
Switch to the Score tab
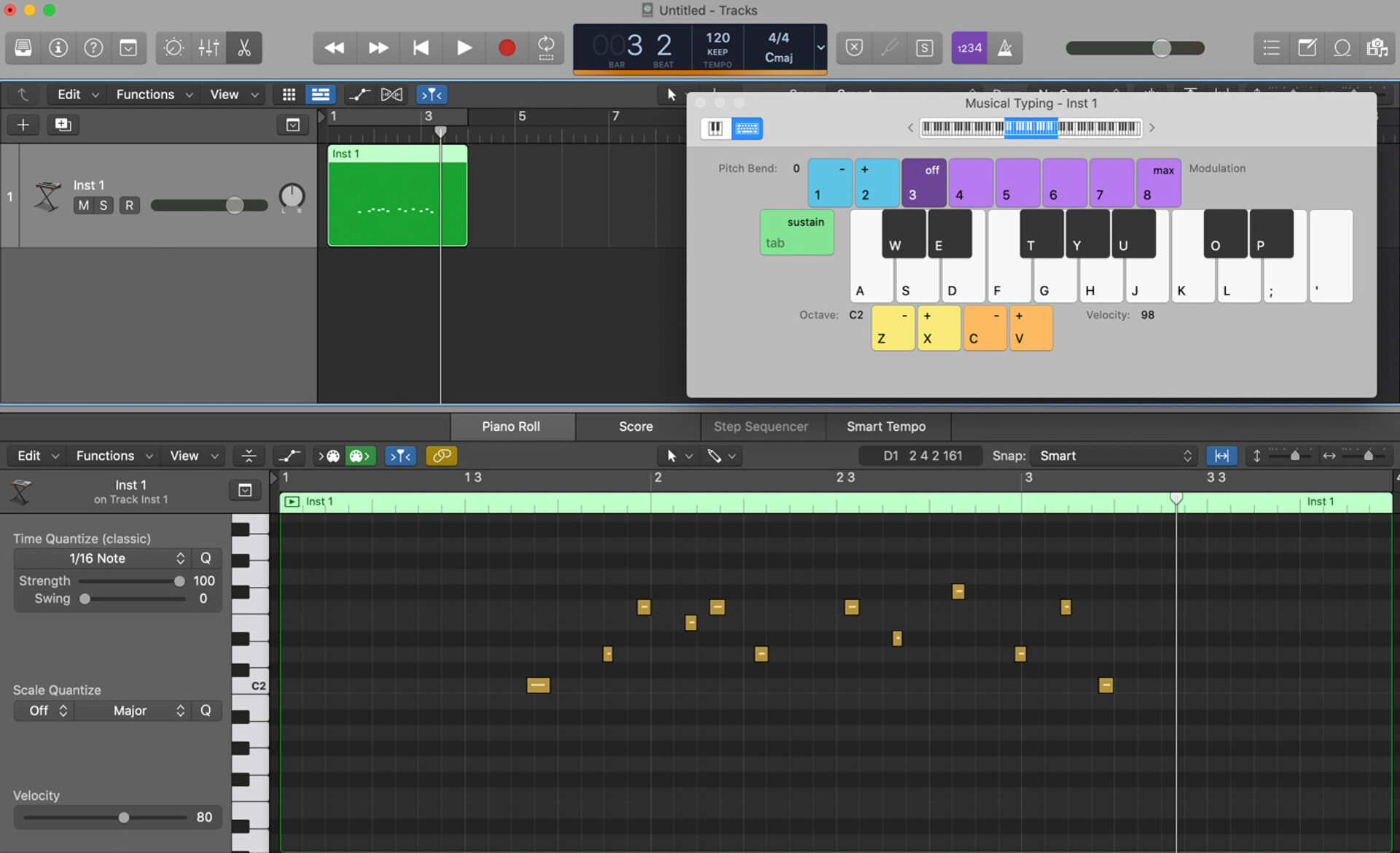(635, 426)
